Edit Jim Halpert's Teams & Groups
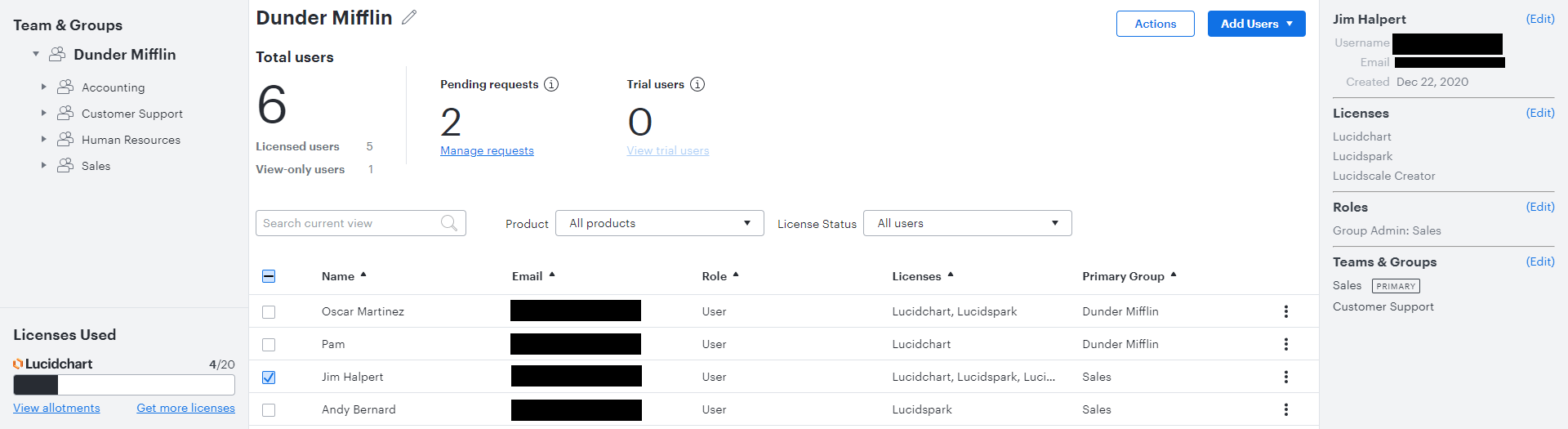 (1540, 261)
